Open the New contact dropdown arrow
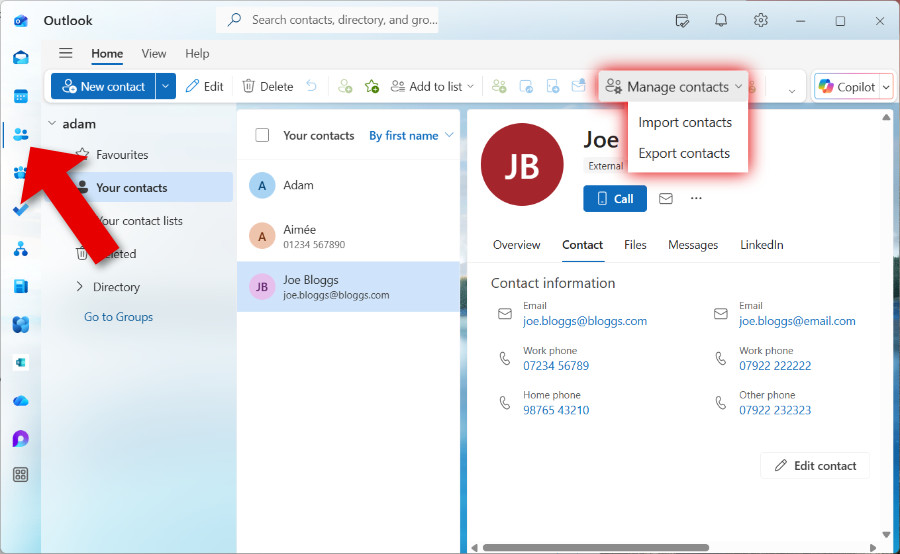Screen dimensions: 900x554 point(165,86)
